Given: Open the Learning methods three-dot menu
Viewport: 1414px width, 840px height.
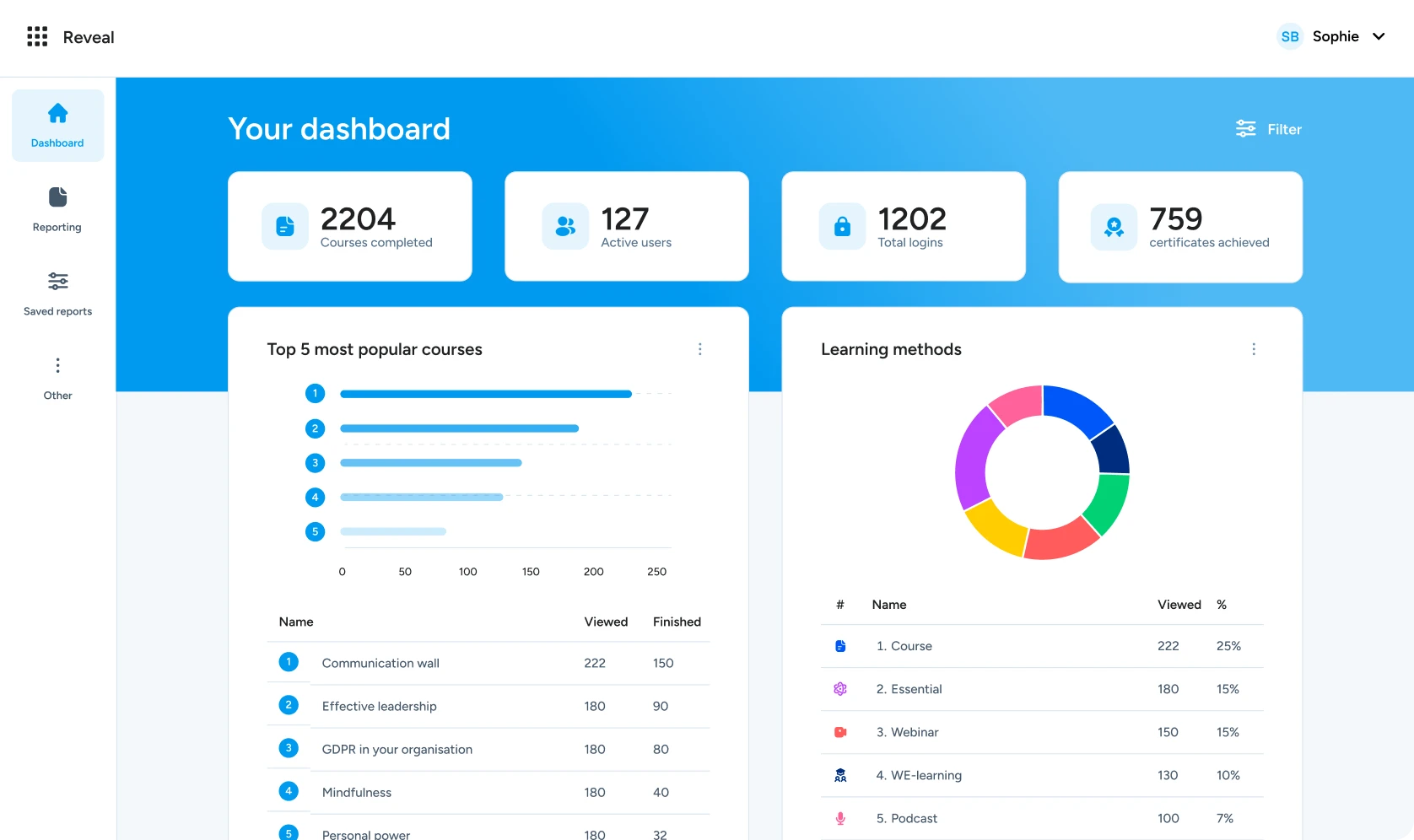Looking at the screenshot, I should pos(1254,349).
